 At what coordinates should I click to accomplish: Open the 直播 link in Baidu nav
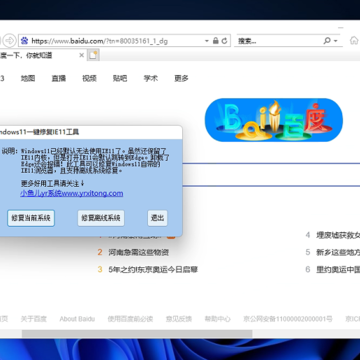click(59, 78)
